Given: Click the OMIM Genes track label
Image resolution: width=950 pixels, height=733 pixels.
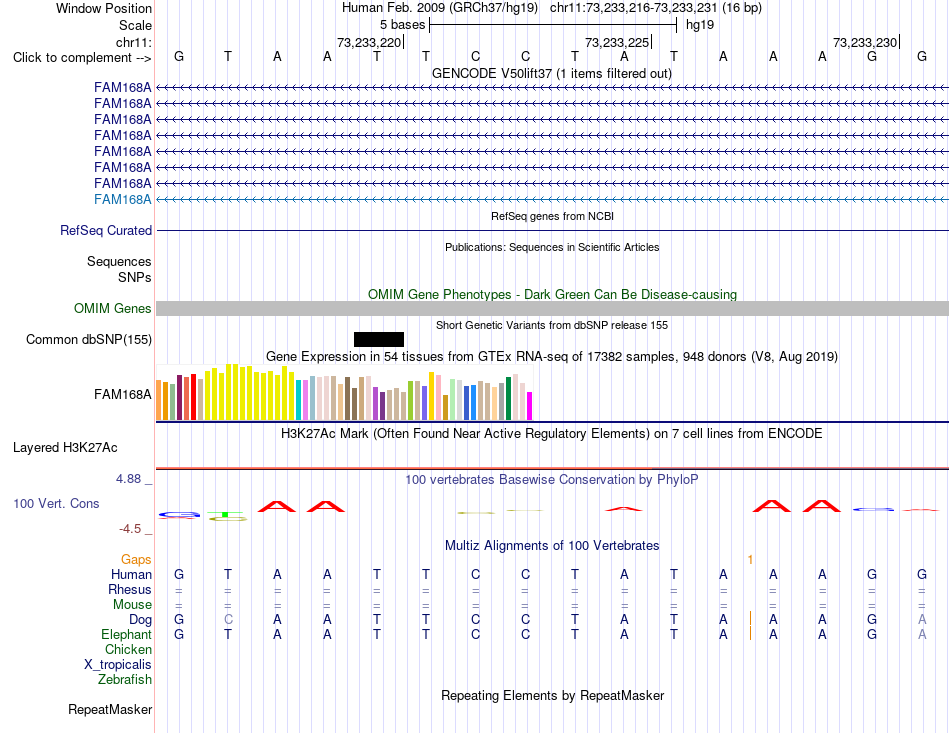Looking at the screenshot, I should 113,308.
